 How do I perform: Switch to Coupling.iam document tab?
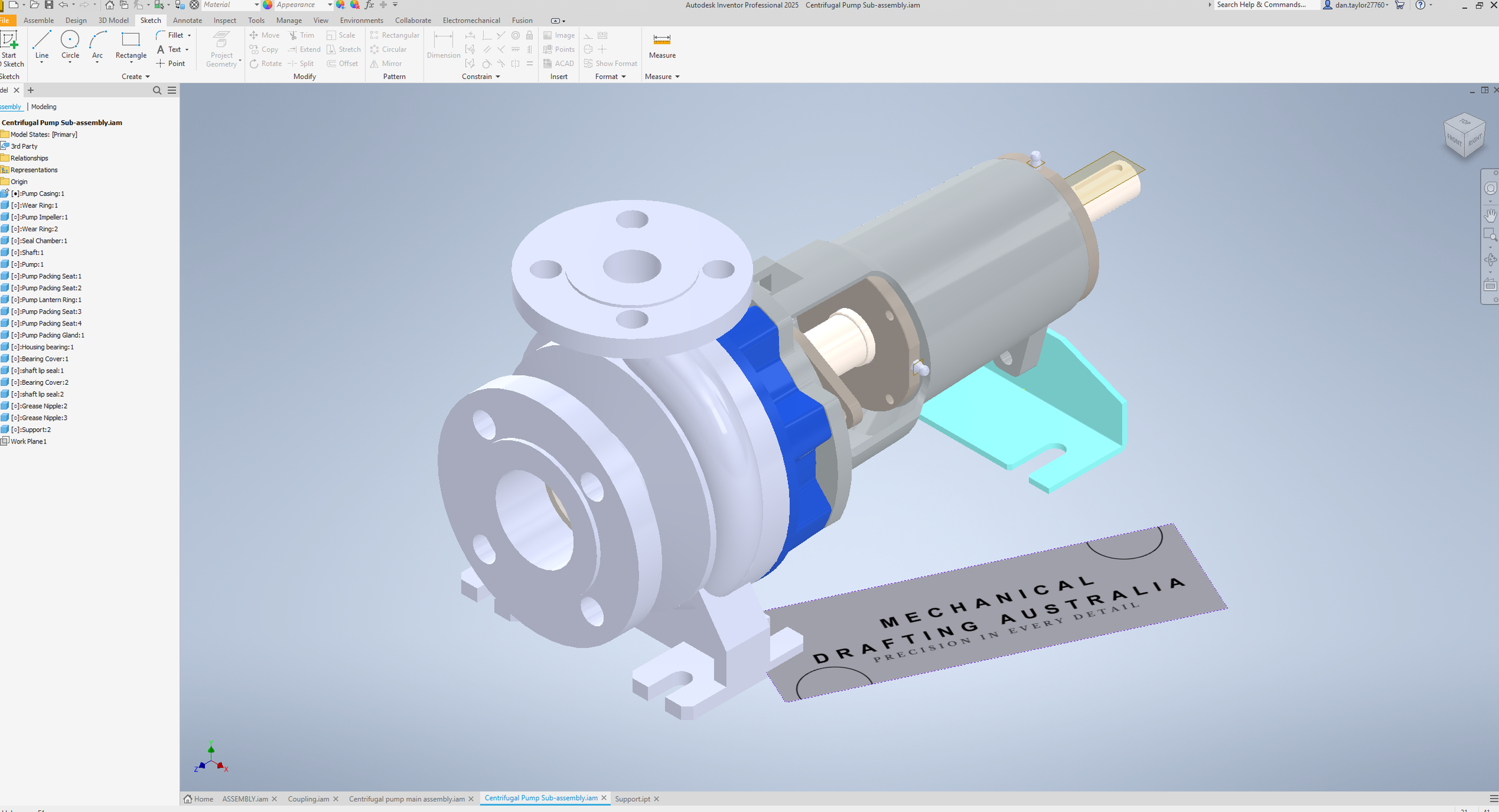click(308, 799)
